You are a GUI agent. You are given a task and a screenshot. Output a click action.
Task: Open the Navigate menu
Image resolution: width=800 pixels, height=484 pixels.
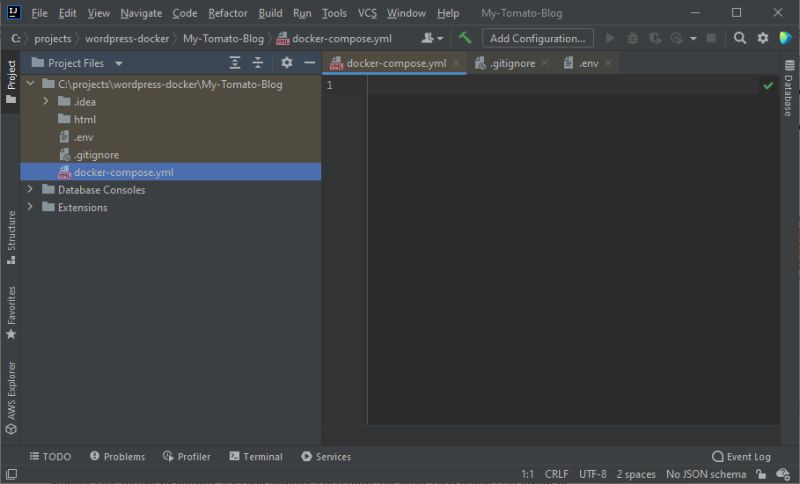point(141,13)
